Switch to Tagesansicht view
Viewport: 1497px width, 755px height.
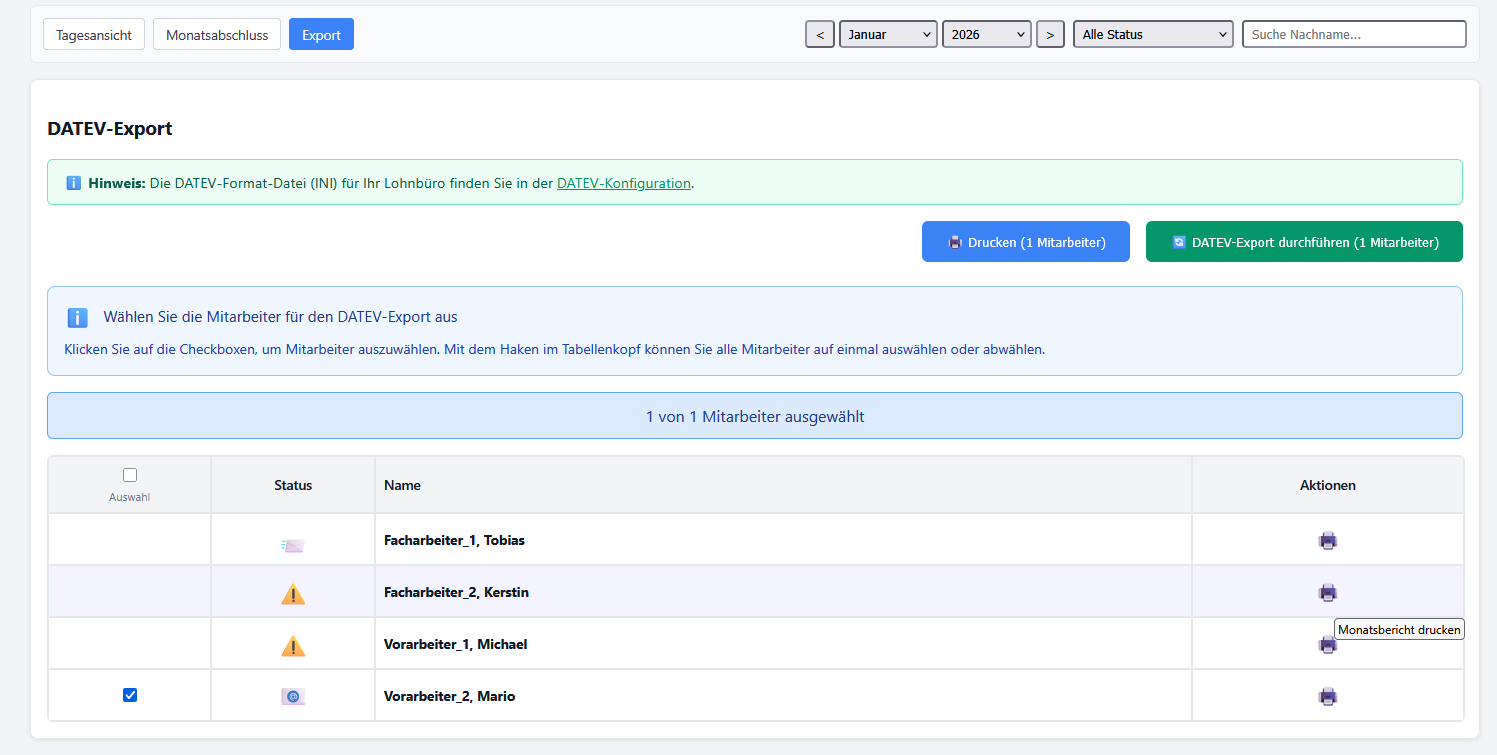click(x=94, y=34)
